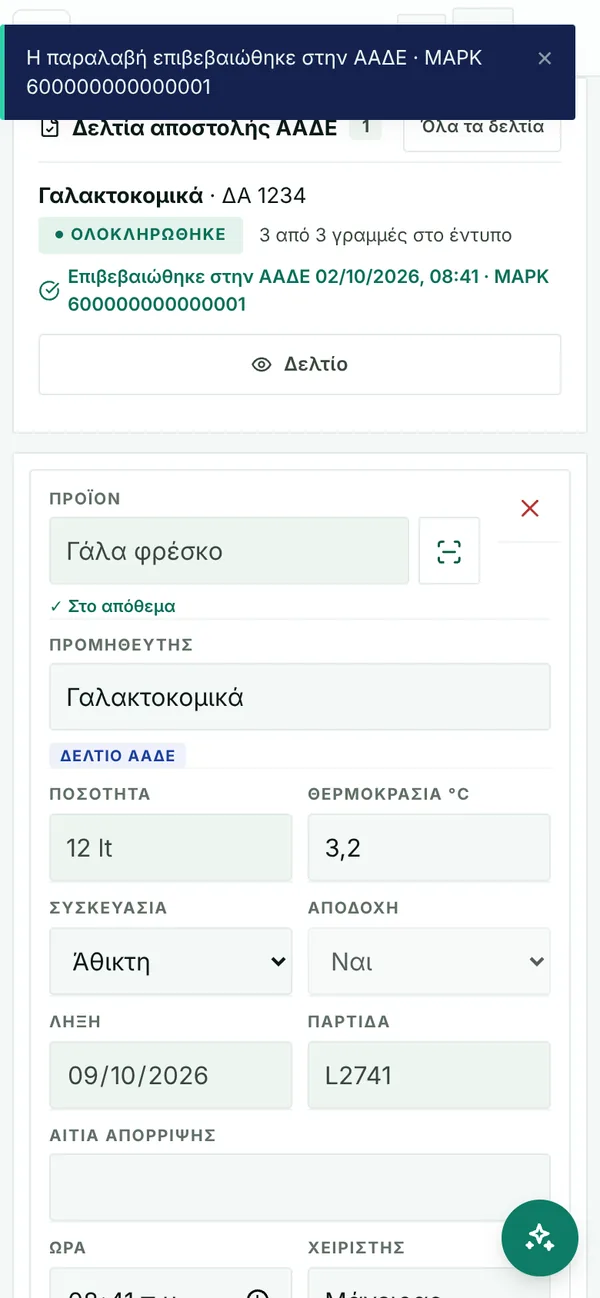600x1298 pixels.
Task: Click the 3 από 3 γραμμές στο έντυπο text
Action: (x=385, y=236)
